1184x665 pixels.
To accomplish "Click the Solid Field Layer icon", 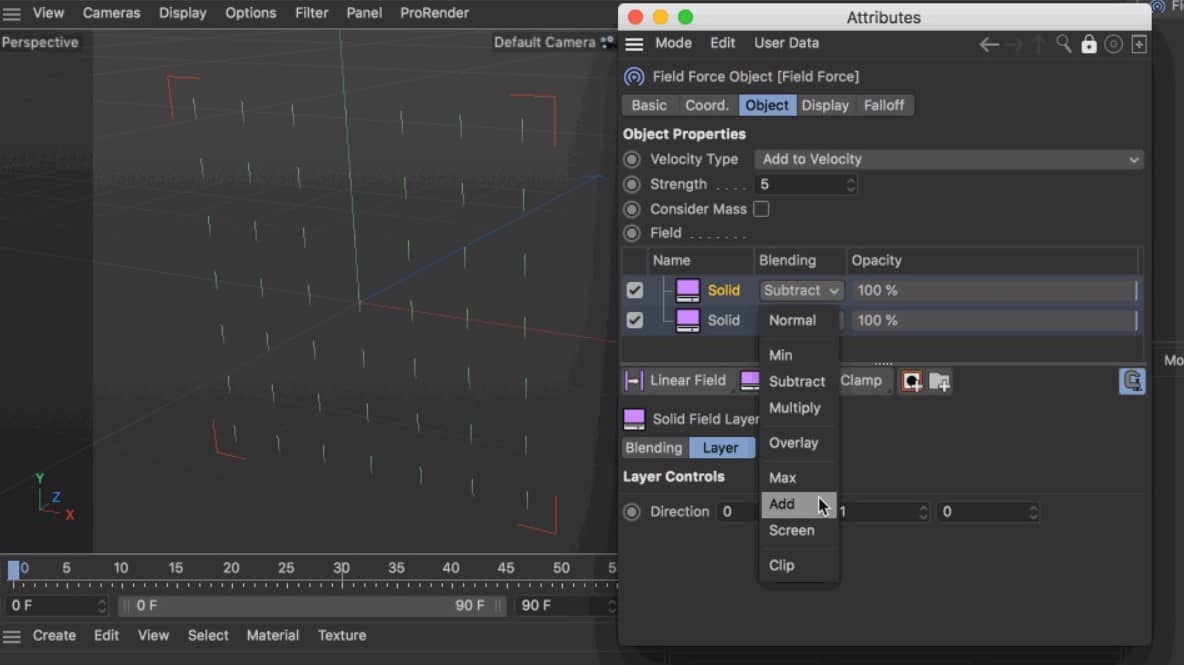I will [x=634, y=418].
